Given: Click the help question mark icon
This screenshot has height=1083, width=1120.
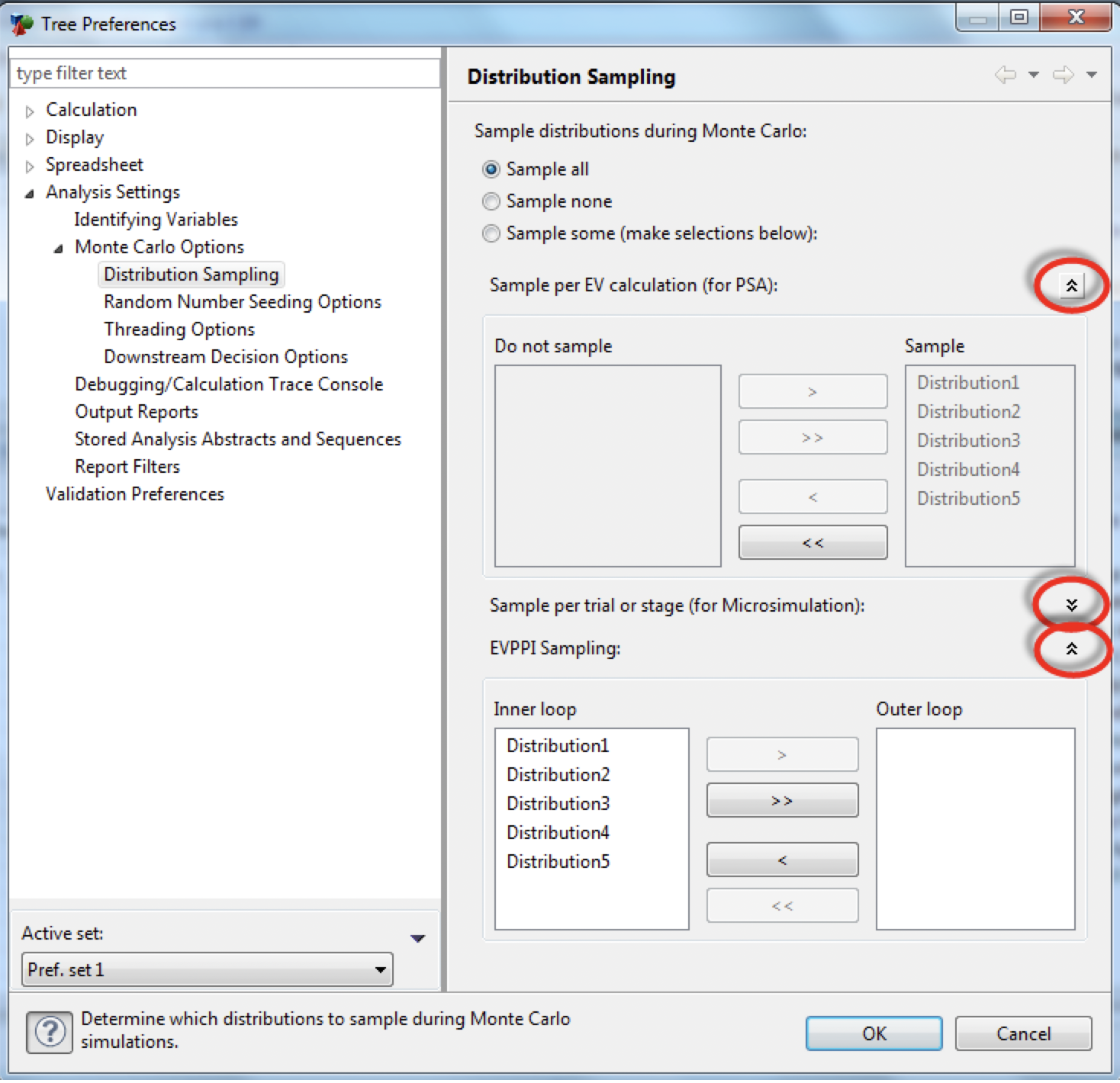Looking at the screenshot, I should (50, 1032).
